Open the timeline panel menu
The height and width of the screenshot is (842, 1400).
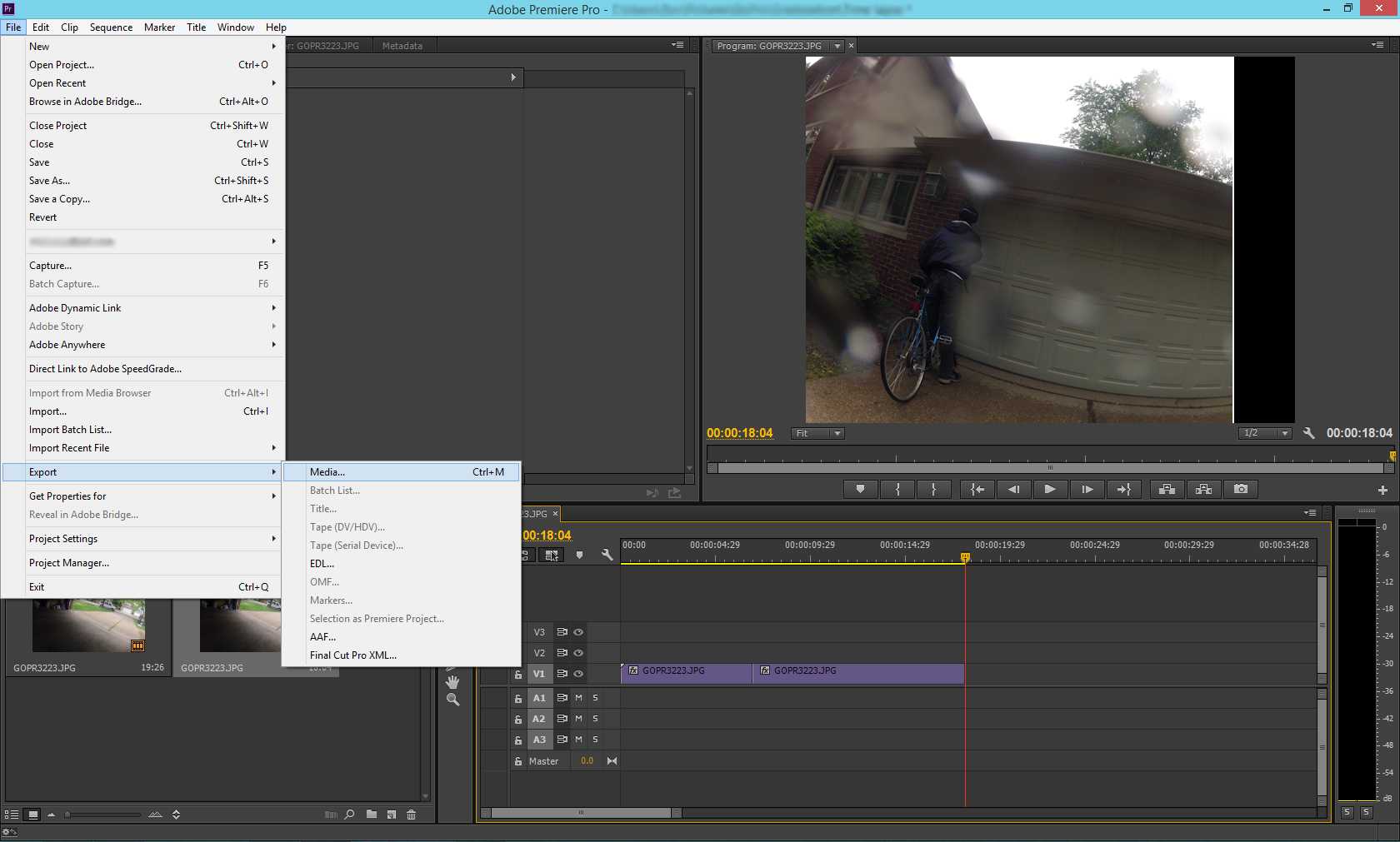[1311, 513]
